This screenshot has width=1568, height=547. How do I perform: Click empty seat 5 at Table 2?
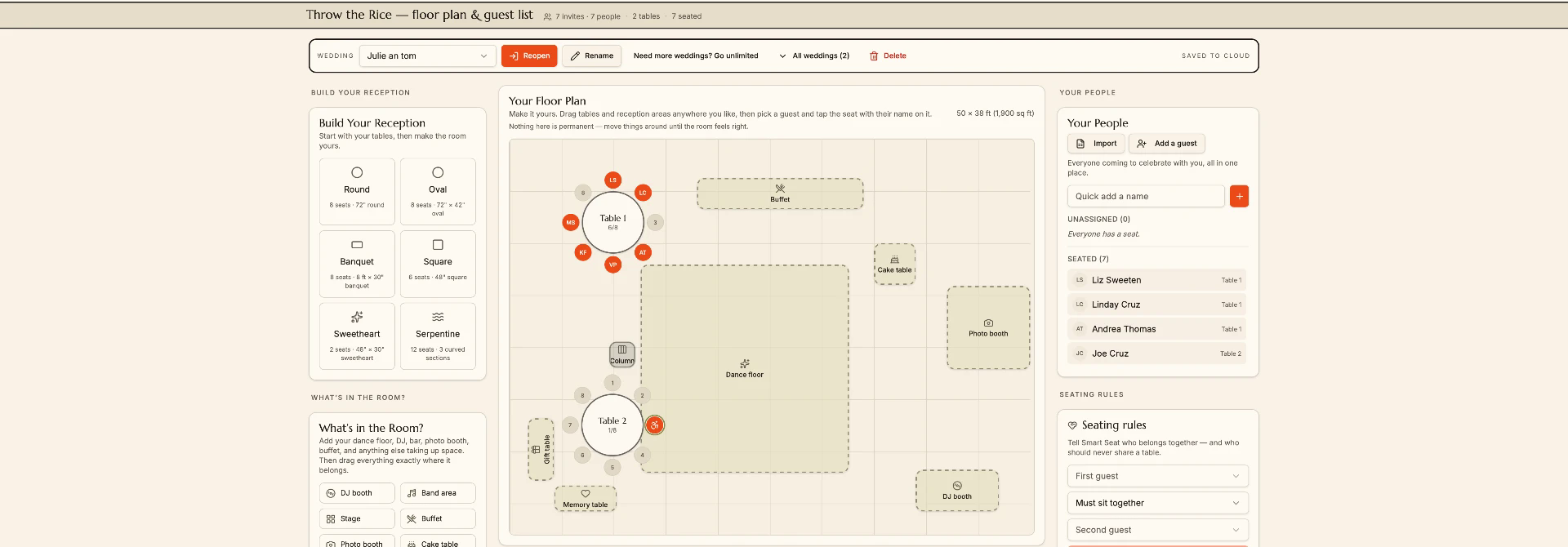point(612,467)
